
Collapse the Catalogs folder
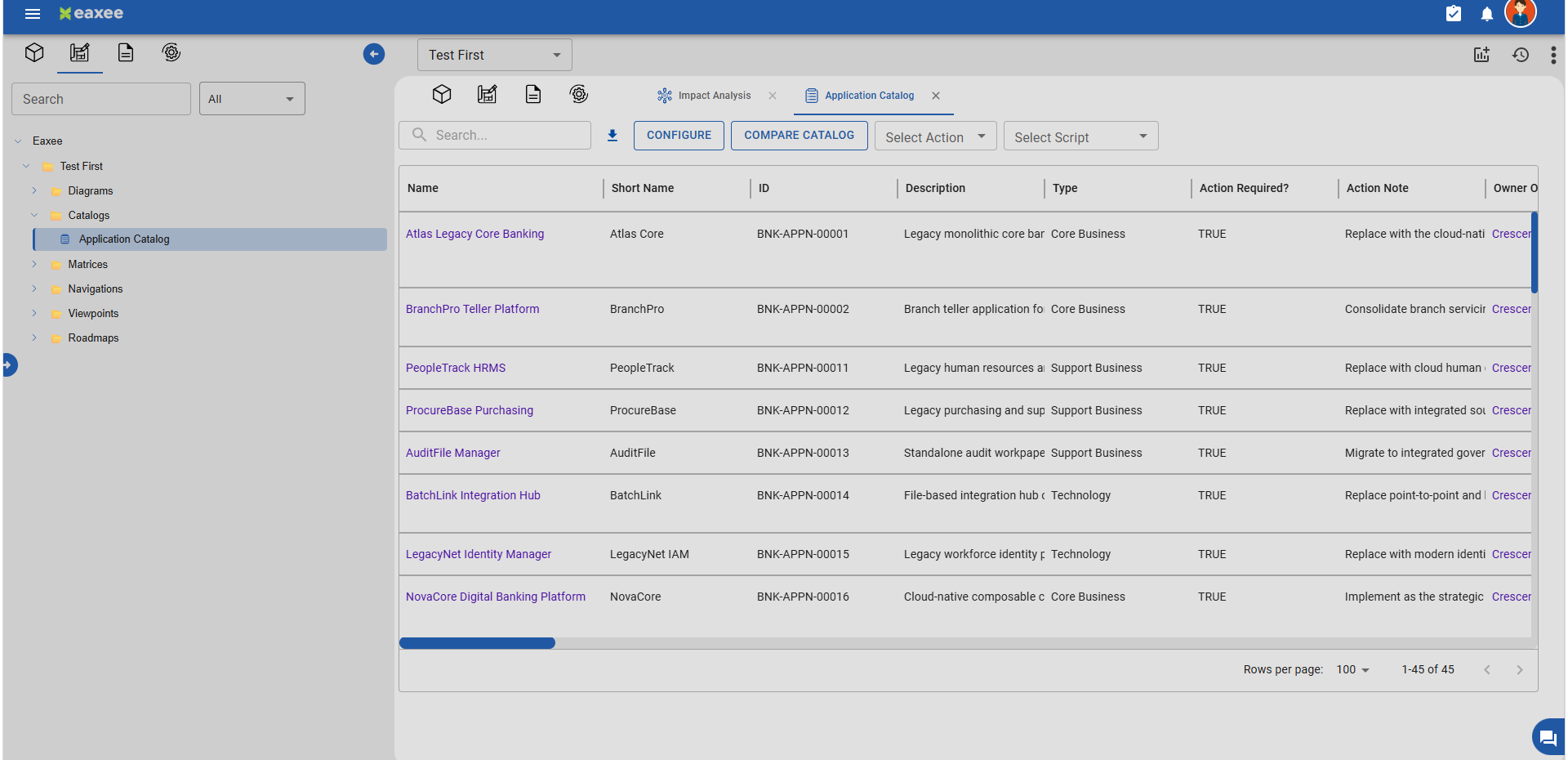[34, 215]
